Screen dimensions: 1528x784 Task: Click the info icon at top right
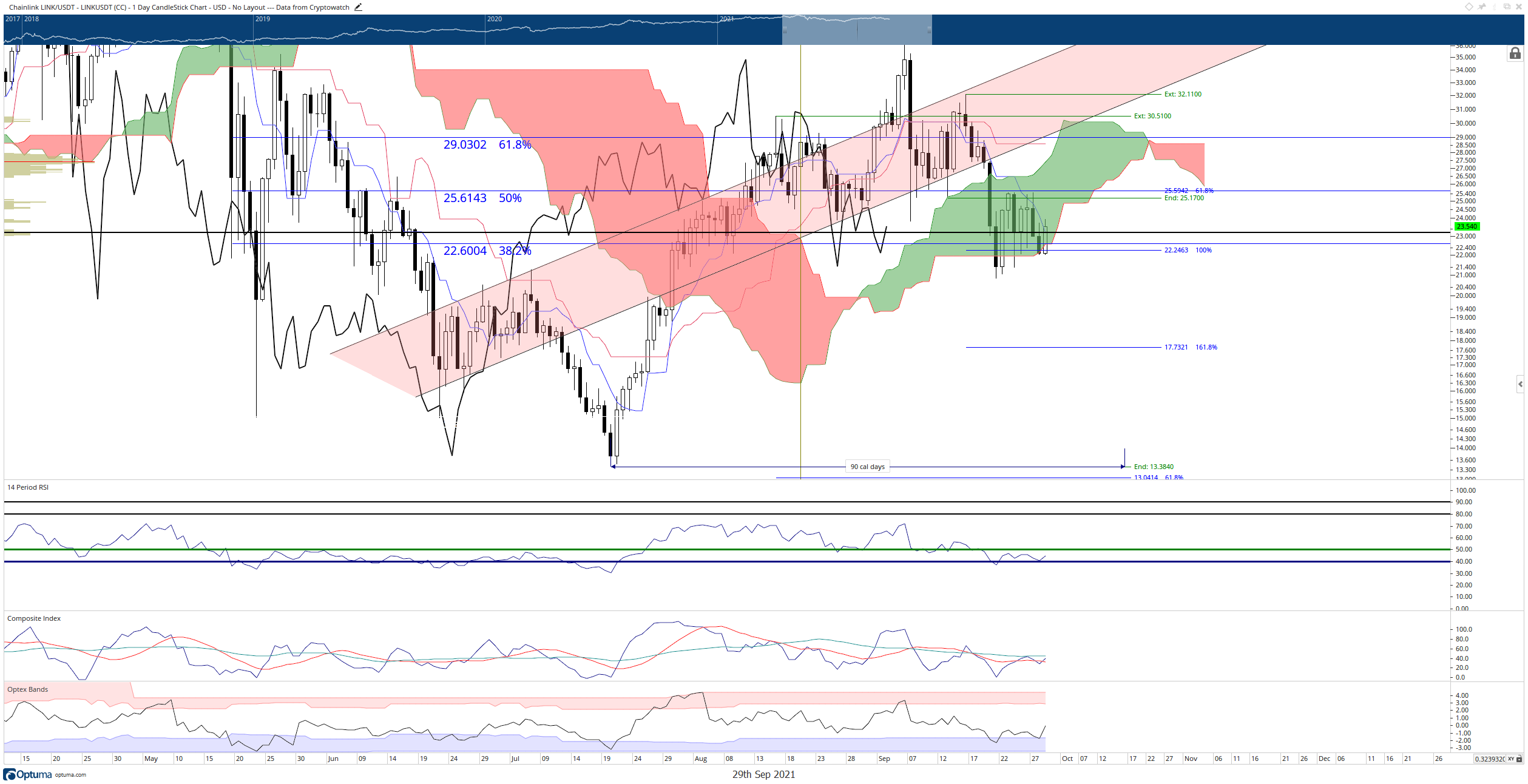1495,7
